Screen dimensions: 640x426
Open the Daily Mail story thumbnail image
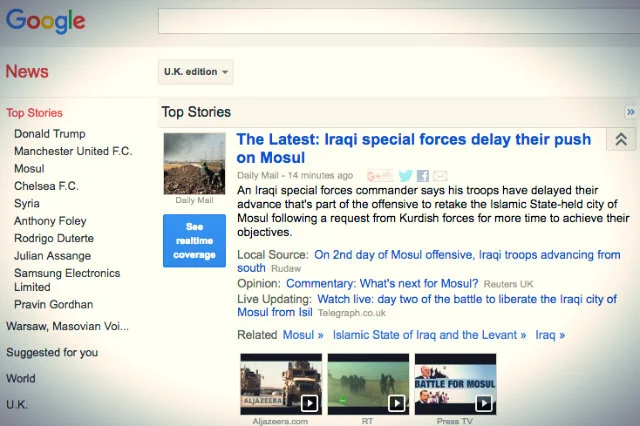(x=194, y=163)
